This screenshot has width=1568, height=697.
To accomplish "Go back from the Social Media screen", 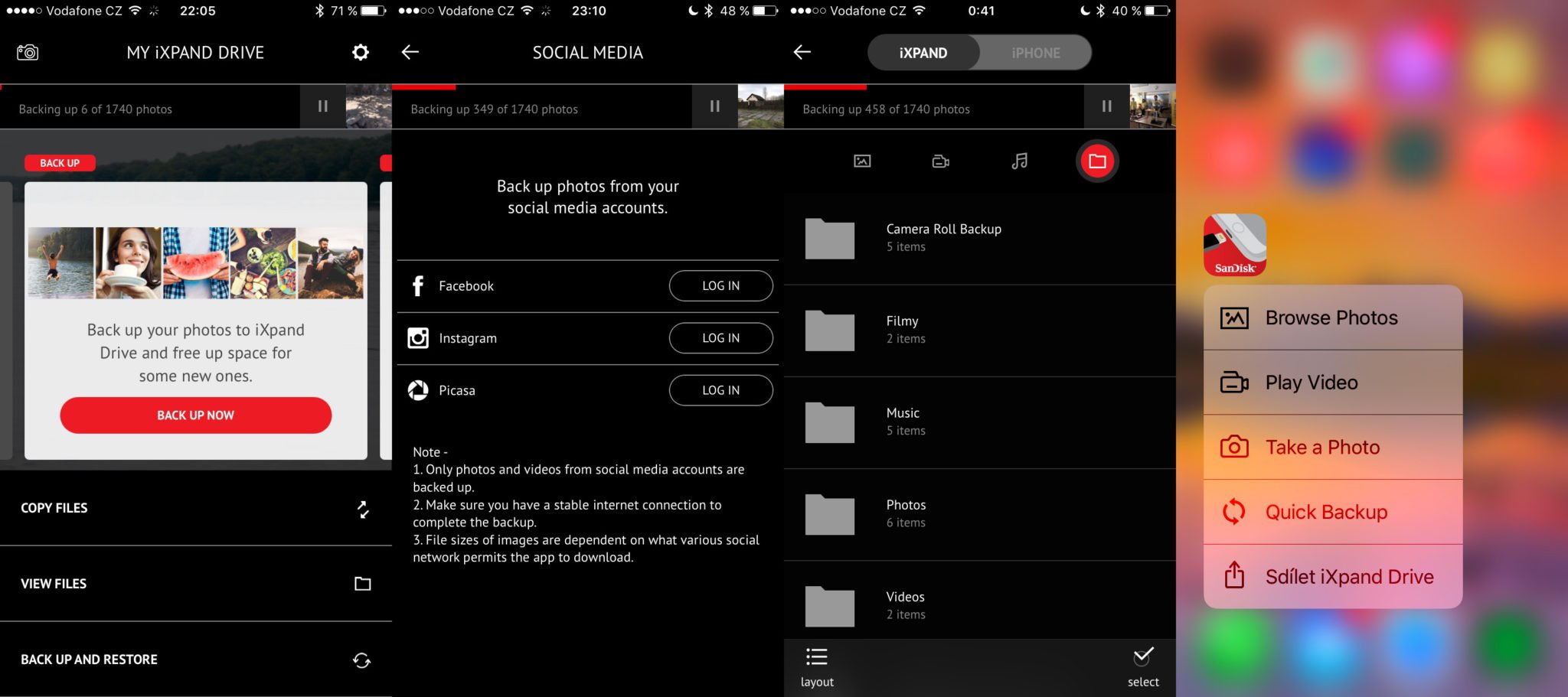I will 410,52.
